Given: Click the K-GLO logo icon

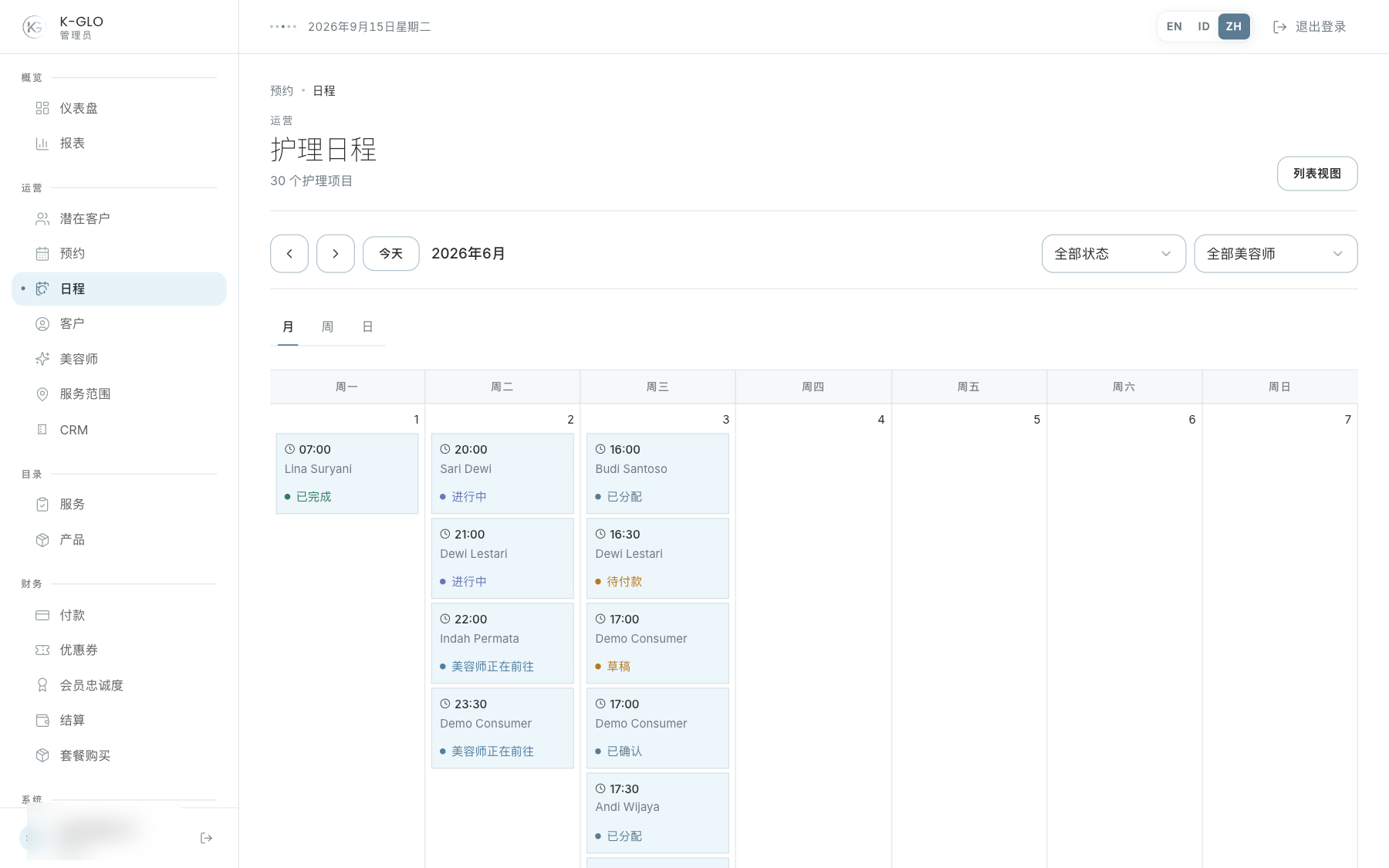Looking at the screenshot, I should tap(34, 27).
